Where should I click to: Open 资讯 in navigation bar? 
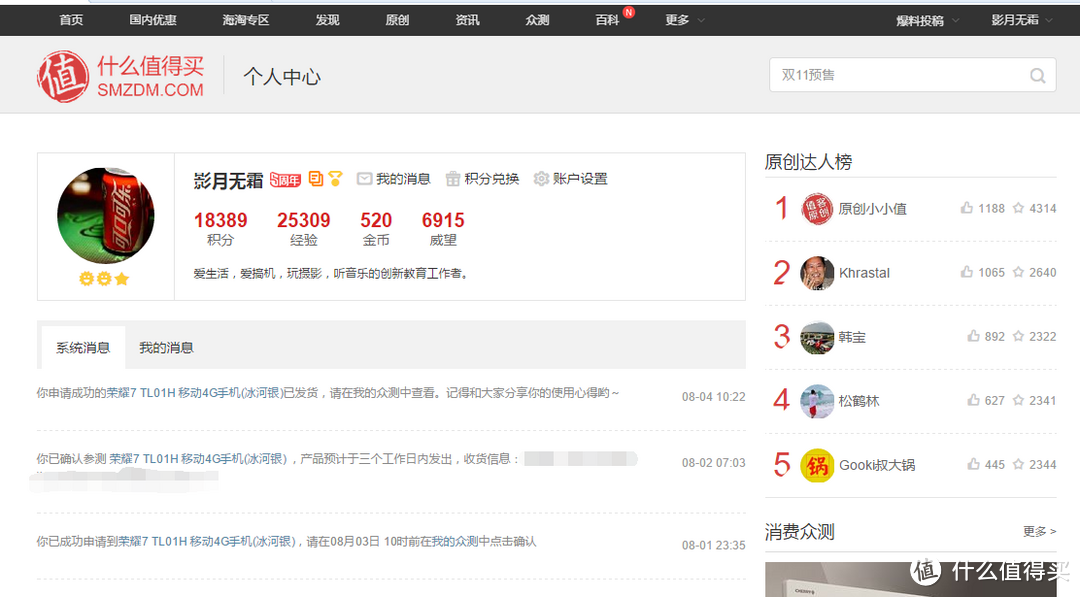coord(467,20)
